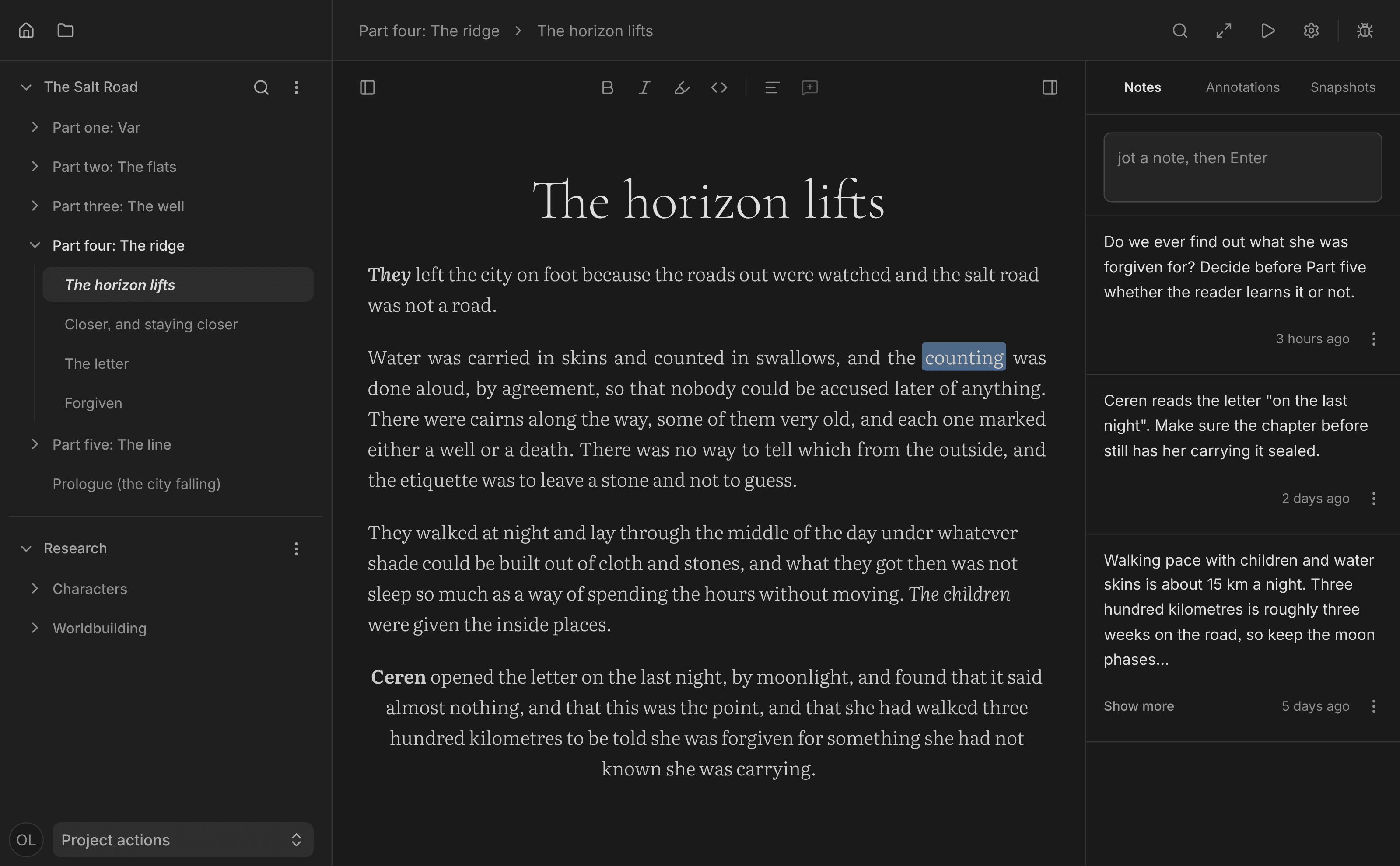Click the Part two: The flats label
Viewport: 1400px width, 866px height.
[x=115, y=167]
